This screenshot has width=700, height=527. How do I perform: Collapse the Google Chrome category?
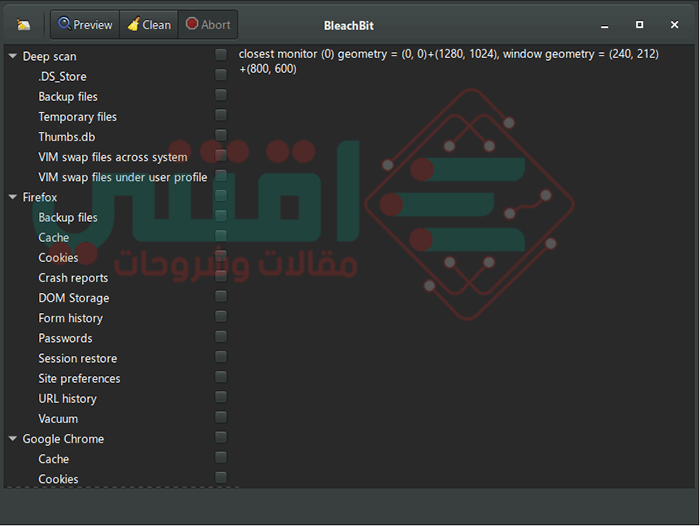tap(13, 439)
